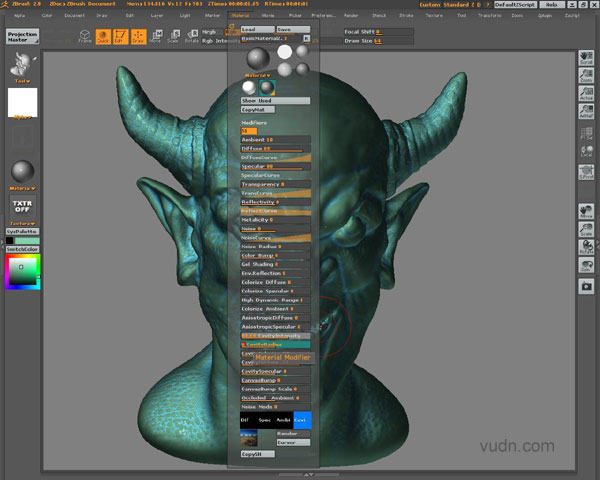Toggle the Local transform icon on right shelf
600x480 pixels.
point(586,151)
